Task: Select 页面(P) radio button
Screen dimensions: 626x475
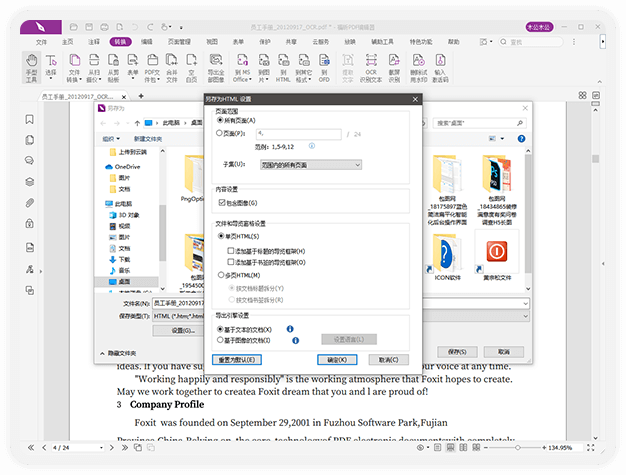Action: [x=219, y=133]
